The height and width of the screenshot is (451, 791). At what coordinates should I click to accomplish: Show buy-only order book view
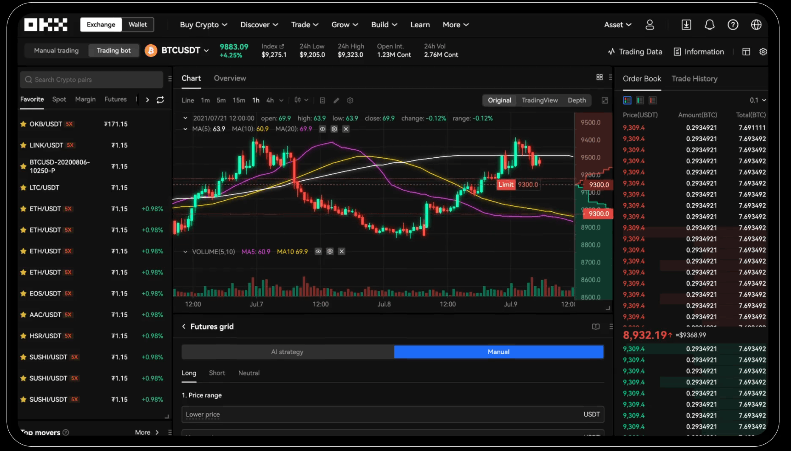[640, 100]
